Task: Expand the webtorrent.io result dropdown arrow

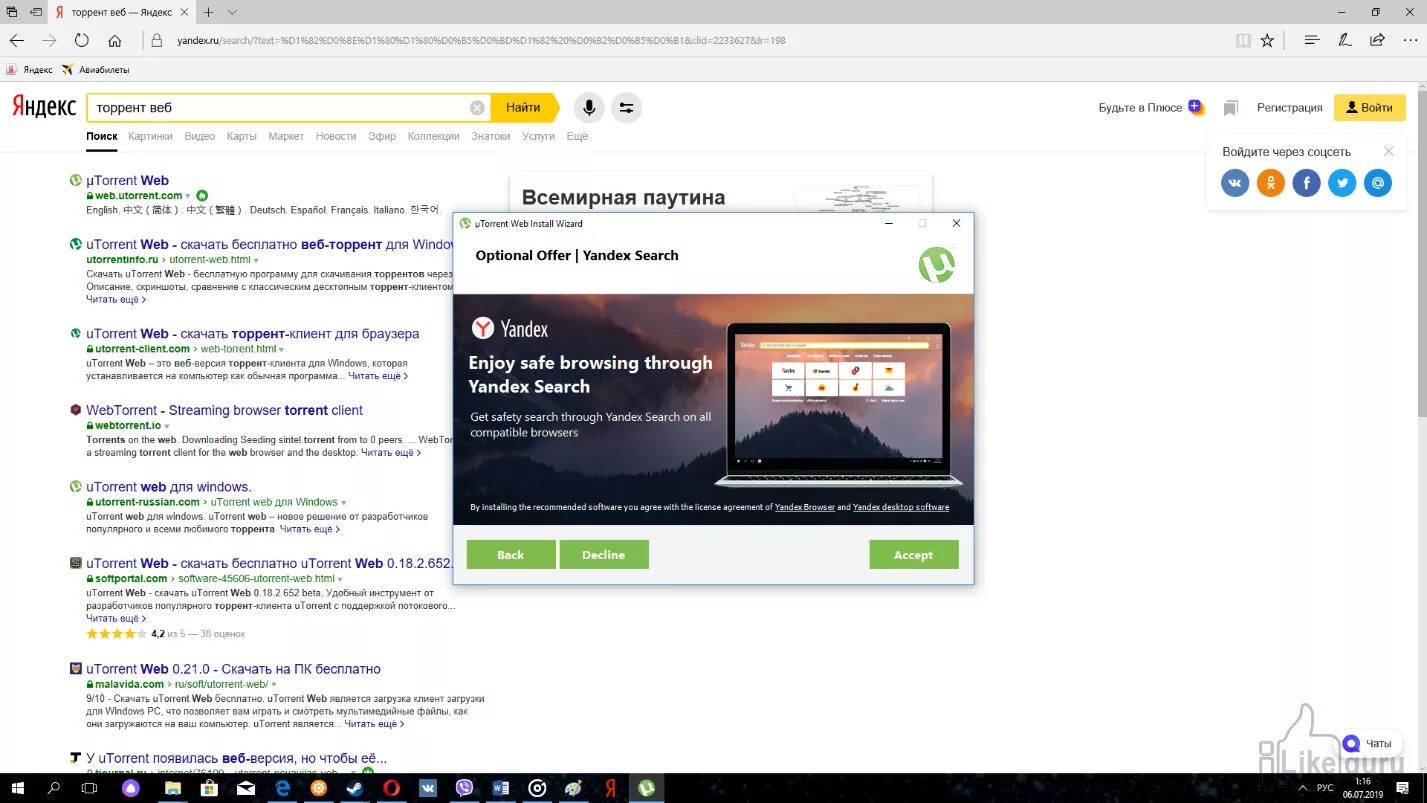Action: (166, 426)
